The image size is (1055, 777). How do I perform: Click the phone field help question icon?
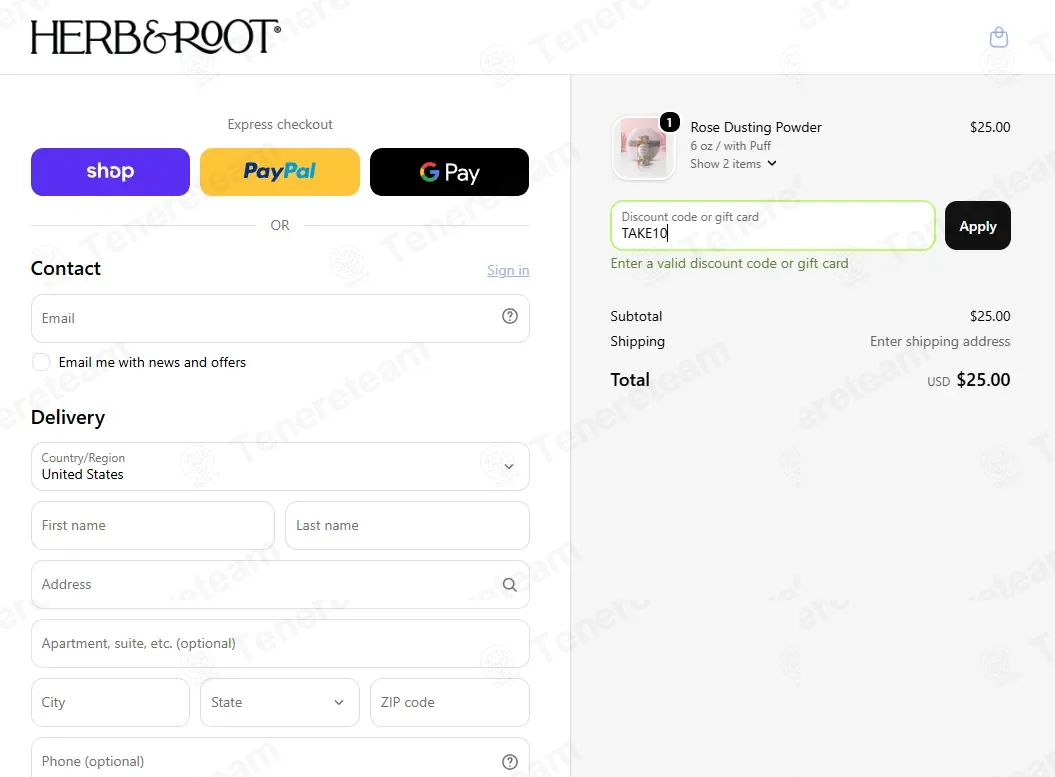510,762
